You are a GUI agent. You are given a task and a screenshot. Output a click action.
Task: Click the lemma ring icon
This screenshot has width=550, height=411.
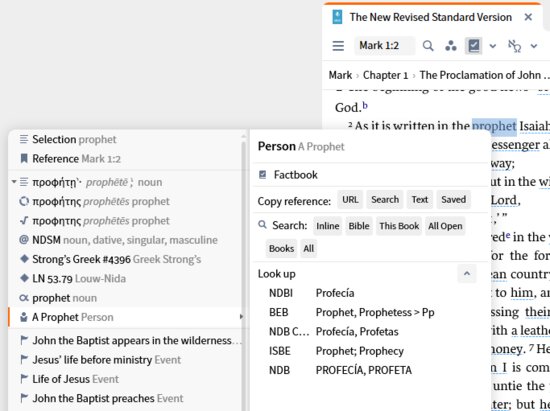point(24,201)
